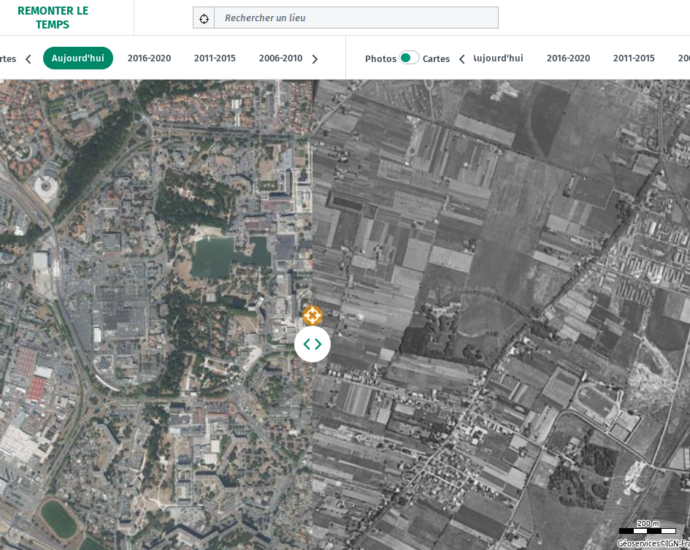Open the Géoservices IGN attribution link
The image size is (690, 550).
652,543
